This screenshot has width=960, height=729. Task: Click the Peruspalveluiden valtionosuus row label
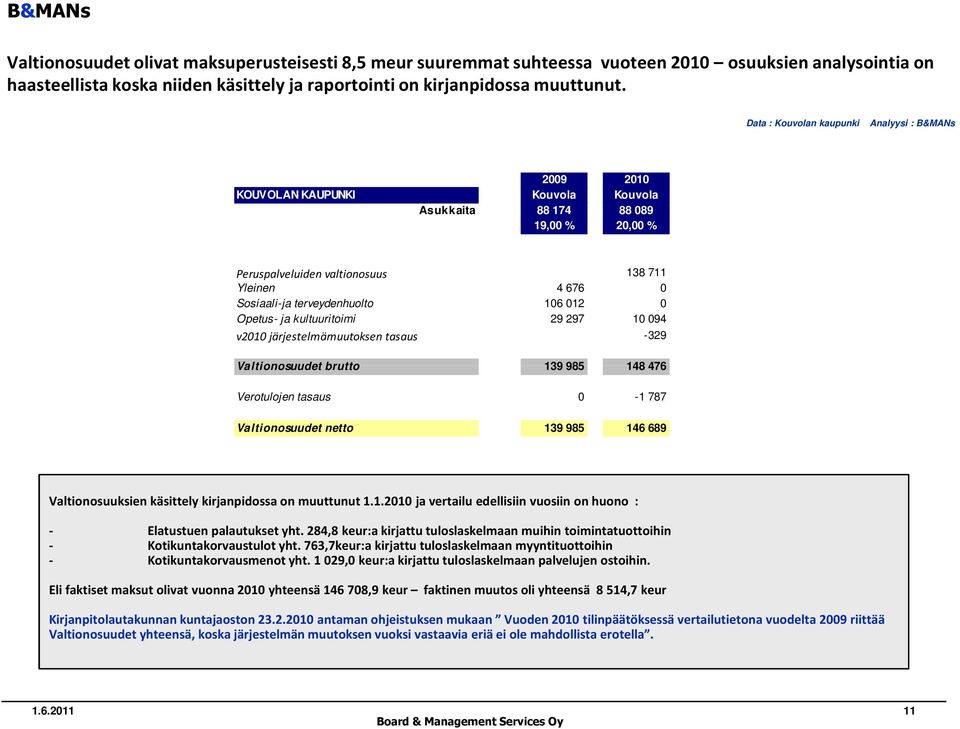coord(312,274)
